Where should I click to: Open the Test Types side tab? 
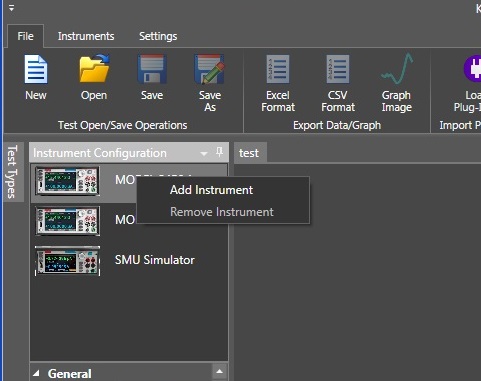pos(12,172)
